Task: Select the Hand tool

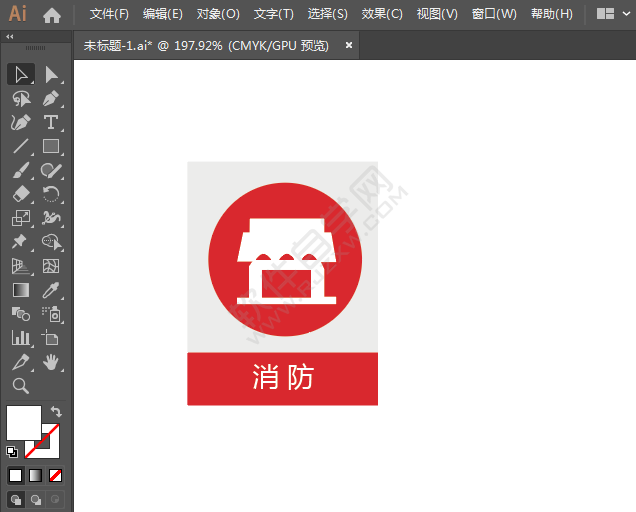Action: (x=51, y=362)
